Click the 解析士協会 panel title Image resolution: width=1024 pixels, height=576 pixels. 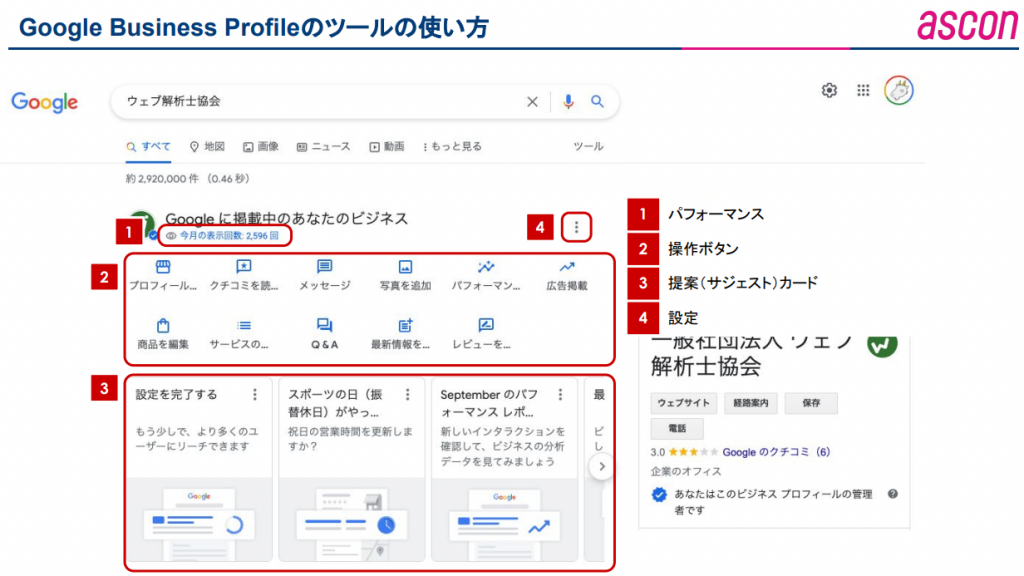click(x=706, y=366)
